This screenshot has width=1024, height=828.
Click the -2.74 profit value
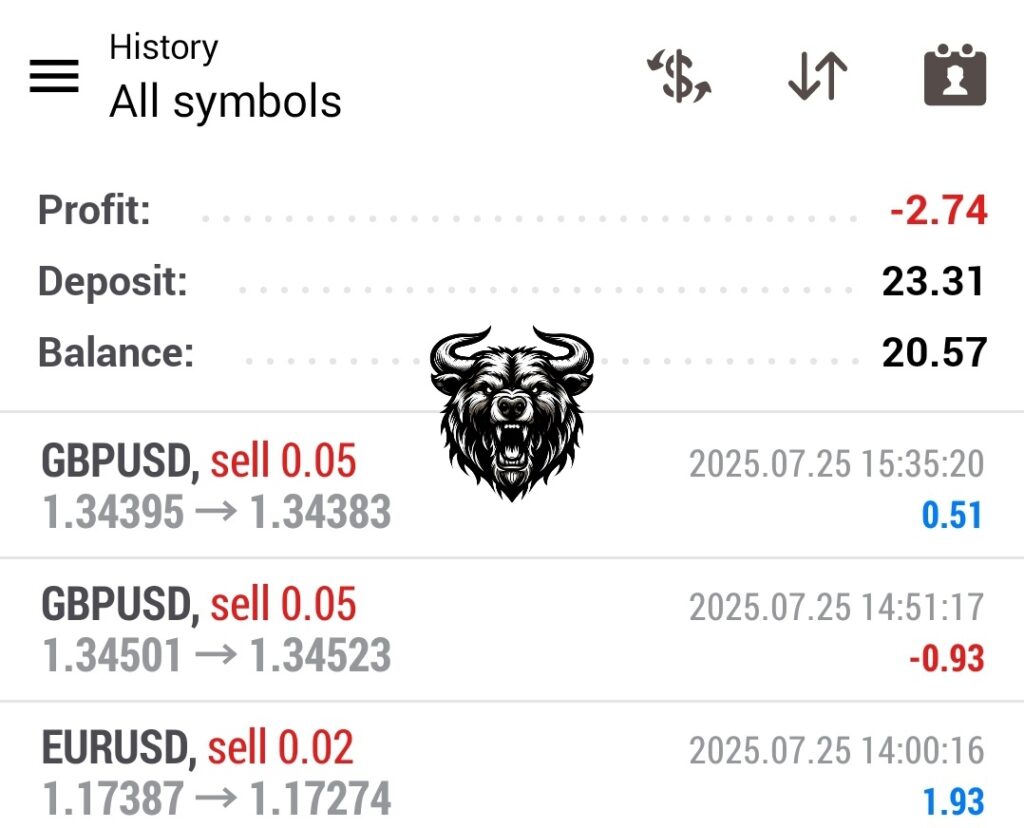[x=938, y=211]
